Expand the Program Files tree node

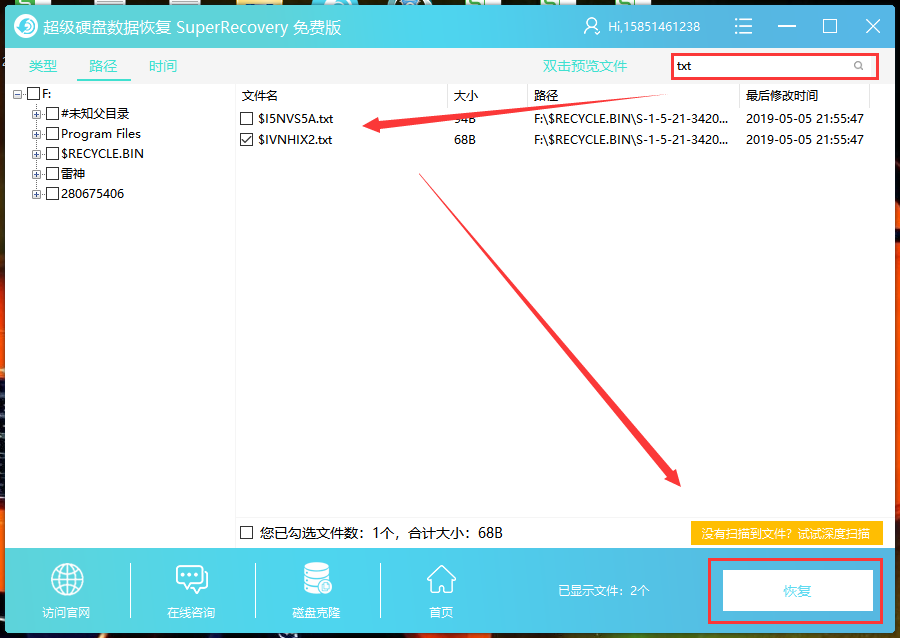coord(36,134)
